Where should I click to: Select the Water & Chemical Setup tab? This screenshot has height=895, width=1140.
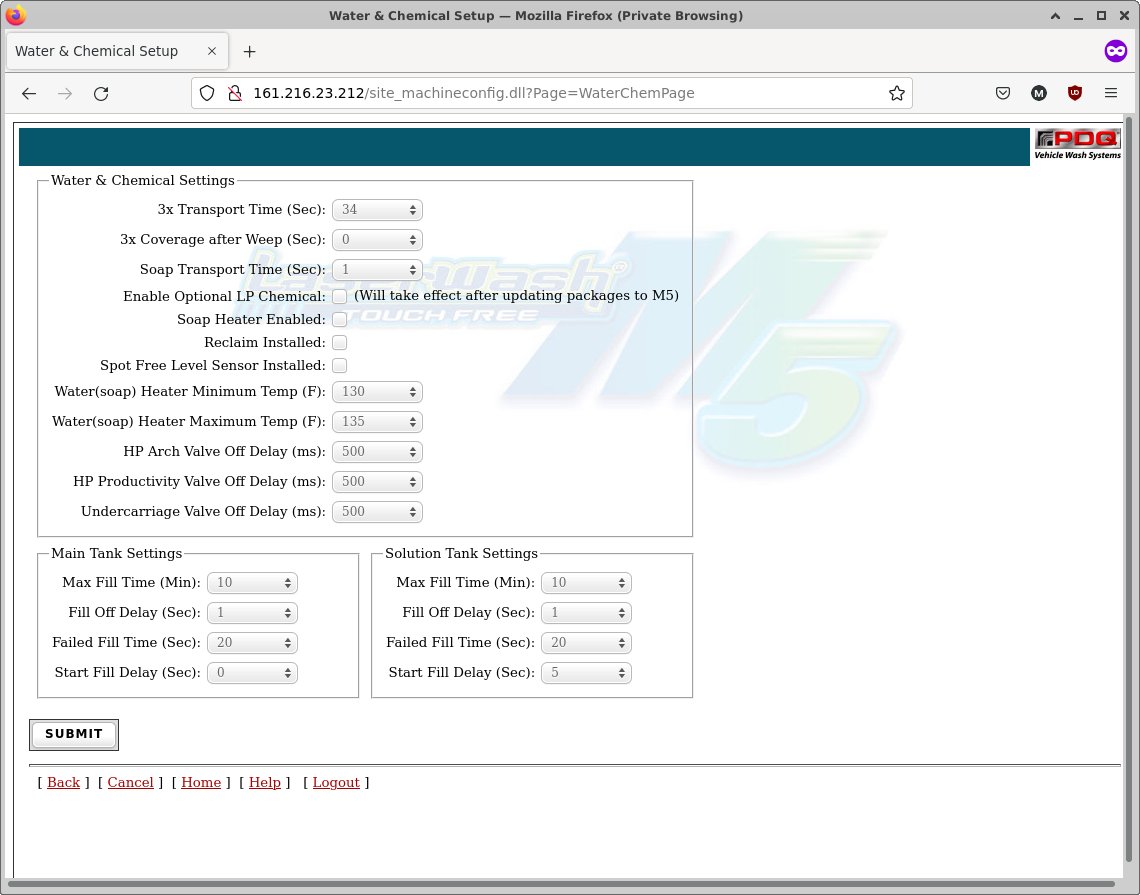pyautogui.click(x=117, y=52)
